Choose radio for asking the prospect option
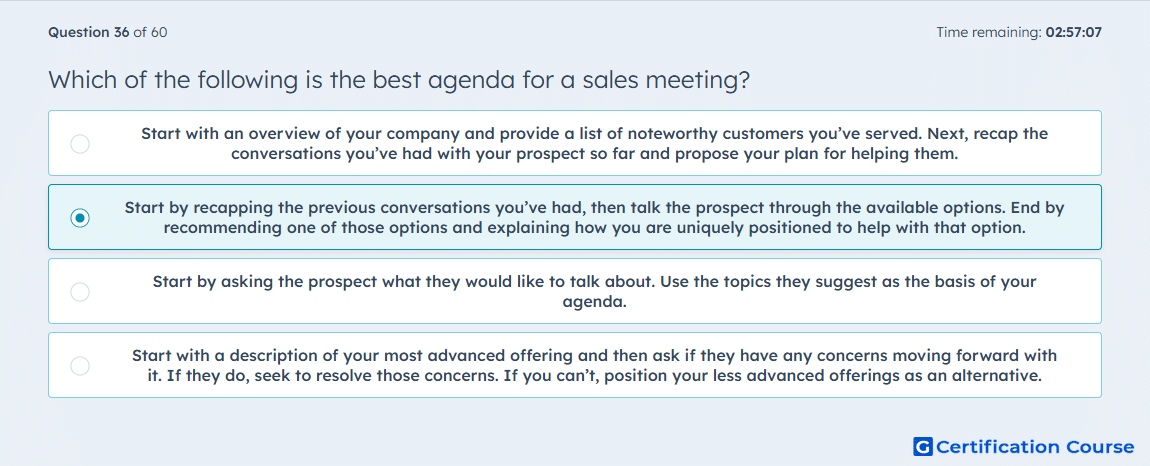1150x466 pixels. [80, 292]
